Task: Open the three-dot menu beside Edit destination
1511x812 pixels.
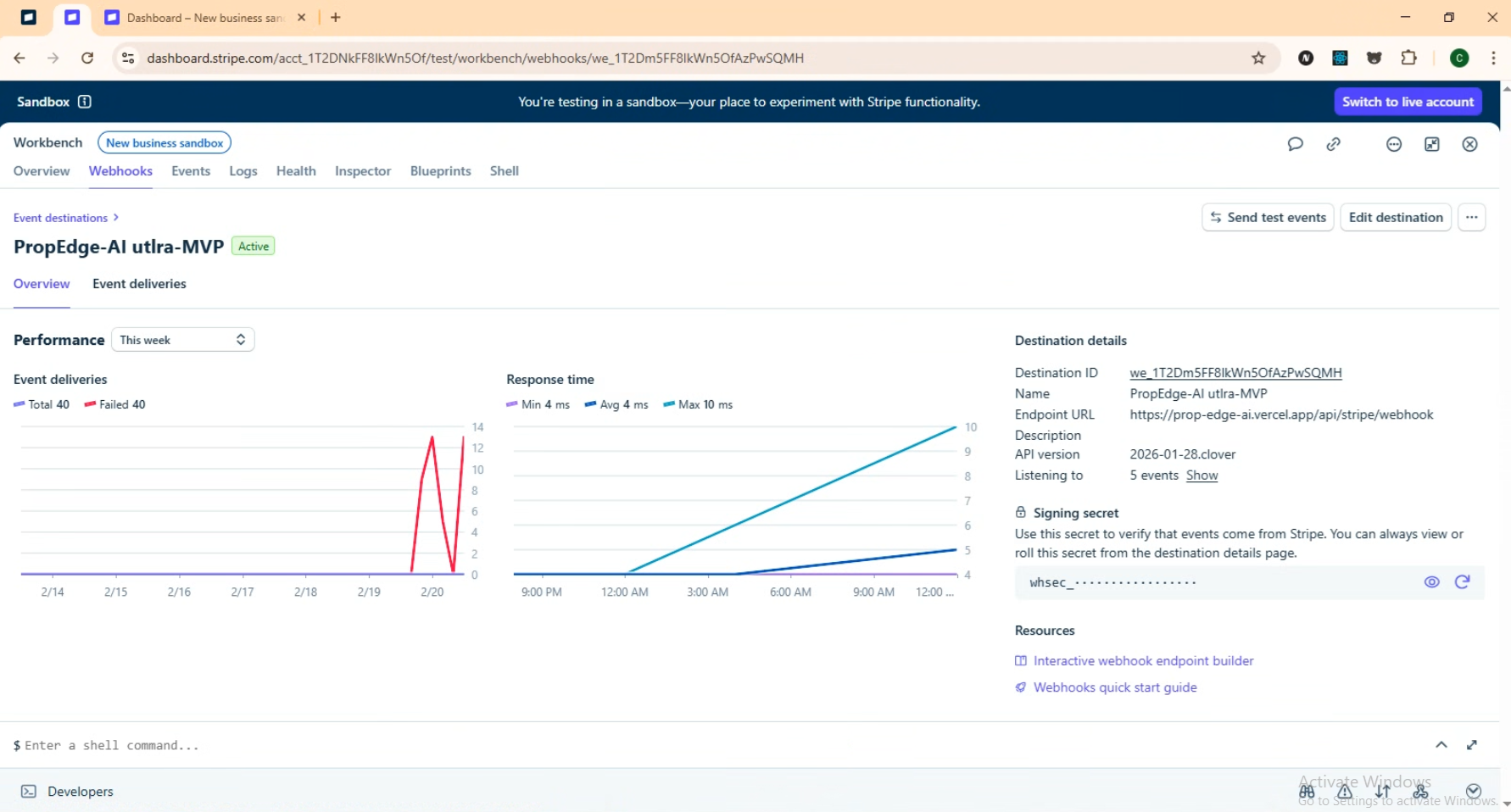Action: pos(1471,217)
